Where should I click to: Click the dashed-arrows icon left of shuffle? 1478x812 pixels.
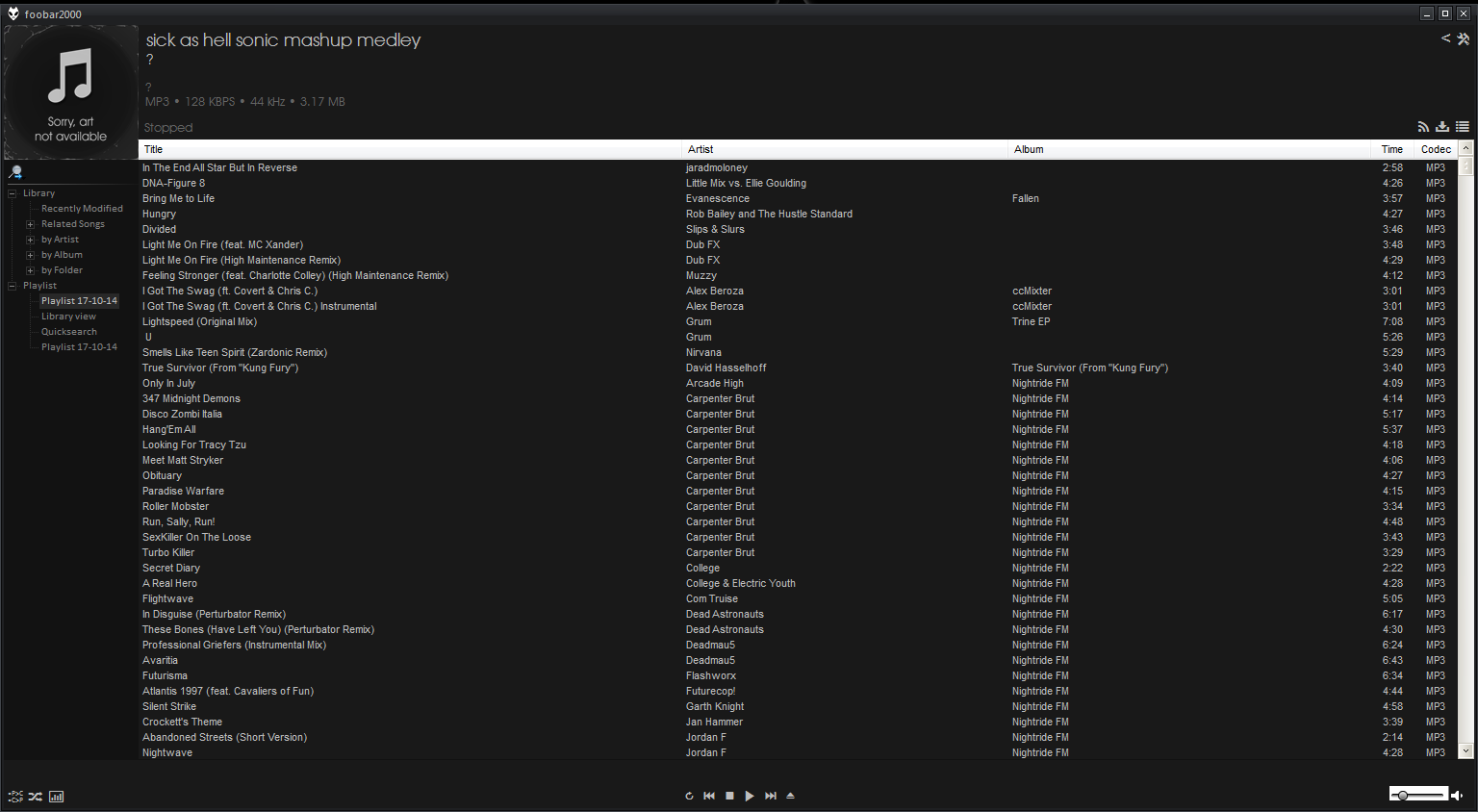coord(15,797)
